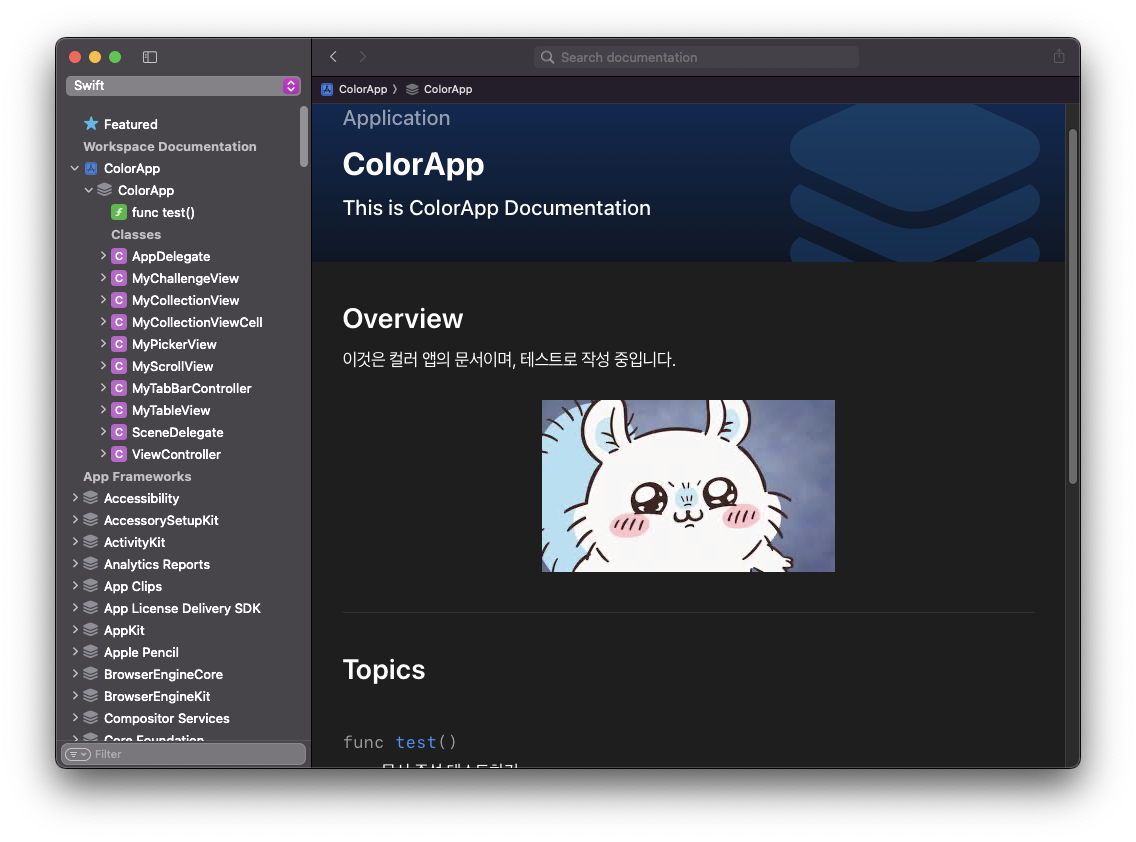Image resolution: width=1136 pixels, height=842 pixels.
Task: Expand the AccessorySetupKit framework
Action: point(75,520)
